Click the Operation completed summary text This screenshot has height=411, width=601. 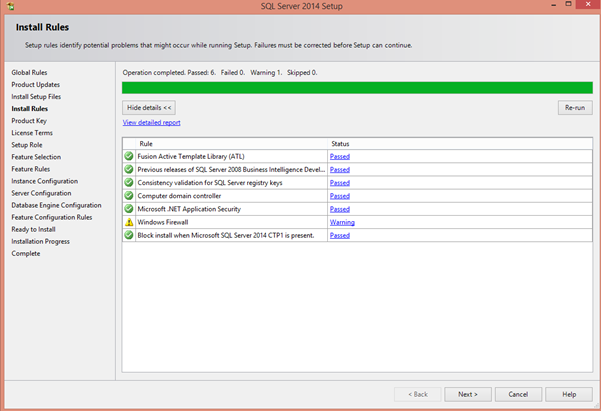220,72
